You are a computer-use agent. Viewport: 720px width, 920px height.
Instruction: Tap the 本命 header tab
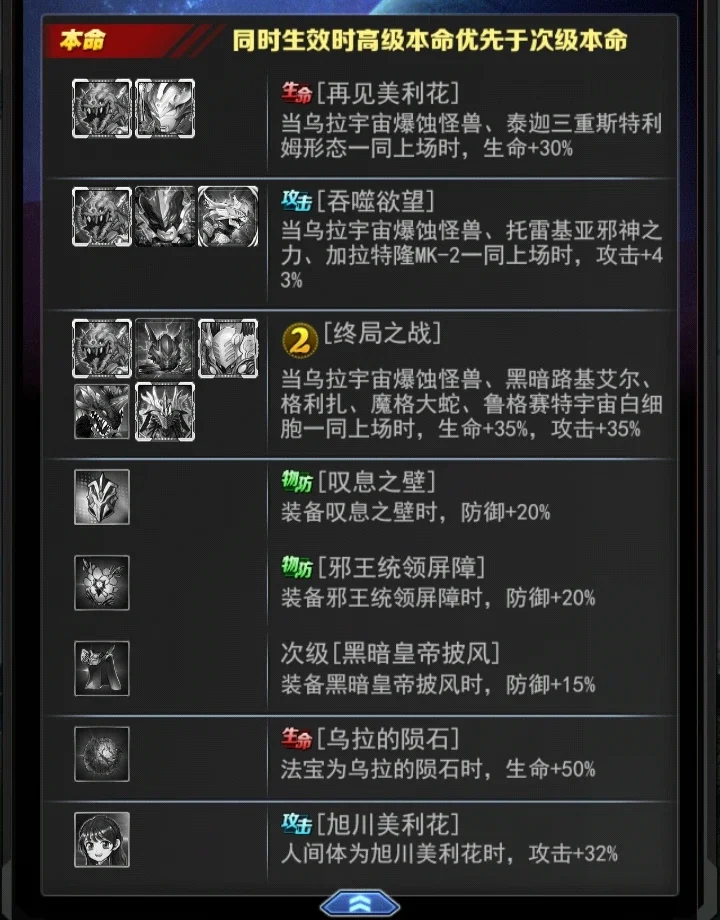coord(83,40)
